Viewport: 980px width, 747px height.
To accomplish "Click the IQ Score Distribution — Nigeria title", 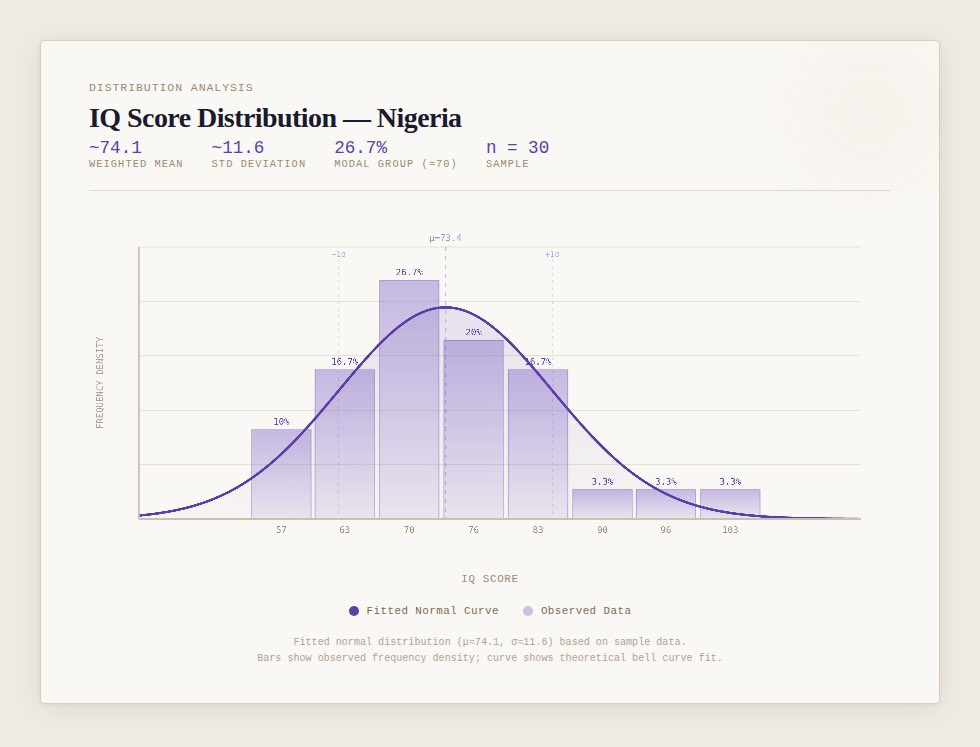I will click(x=275, y=118).
